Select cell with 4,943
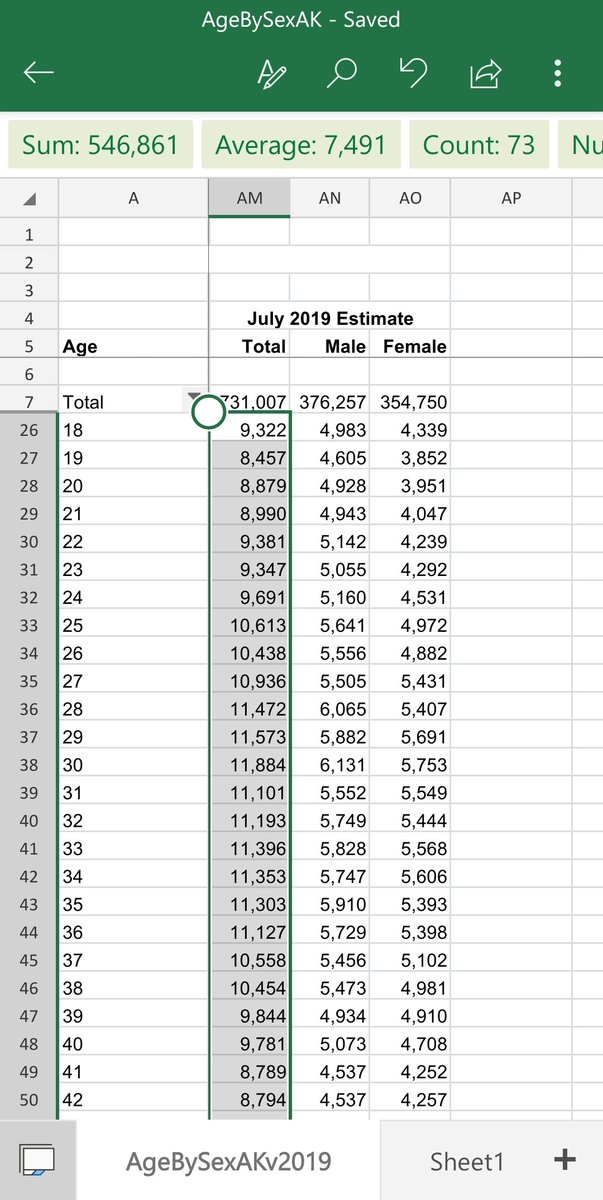Screen dimensions: 603x1200 point(330,514)
